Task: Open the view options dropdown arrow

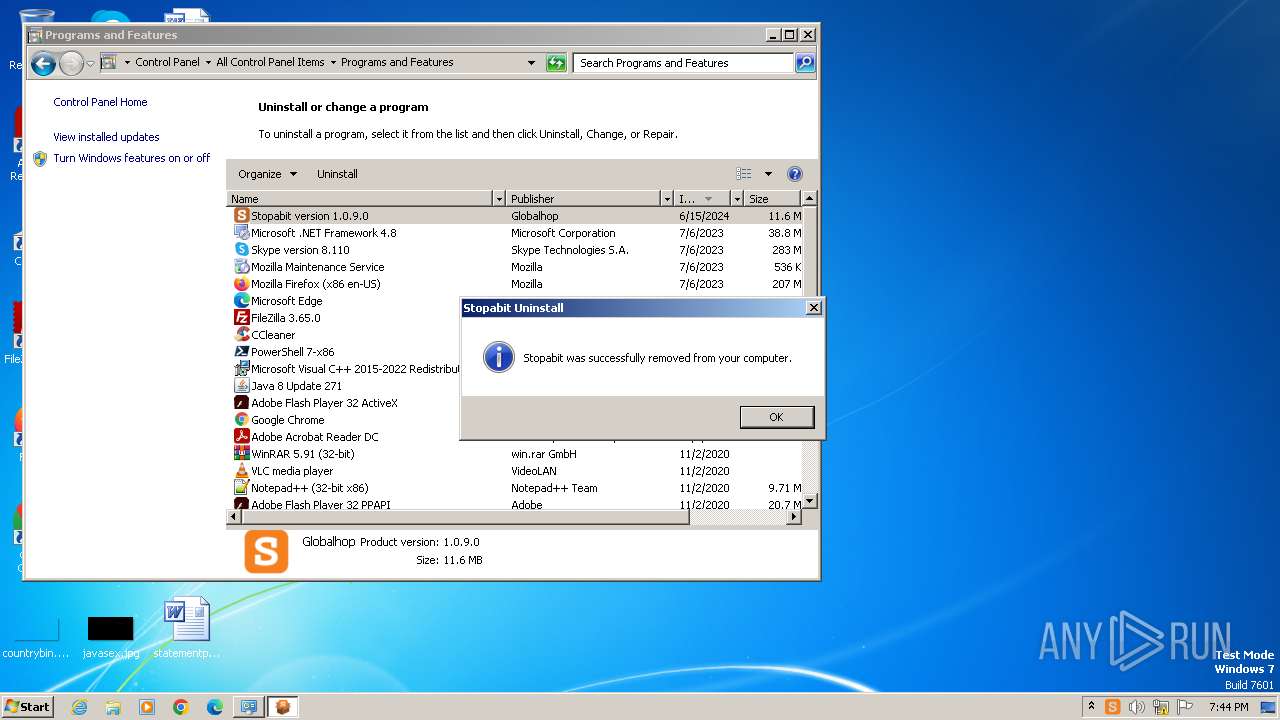Action: (768, 174)
